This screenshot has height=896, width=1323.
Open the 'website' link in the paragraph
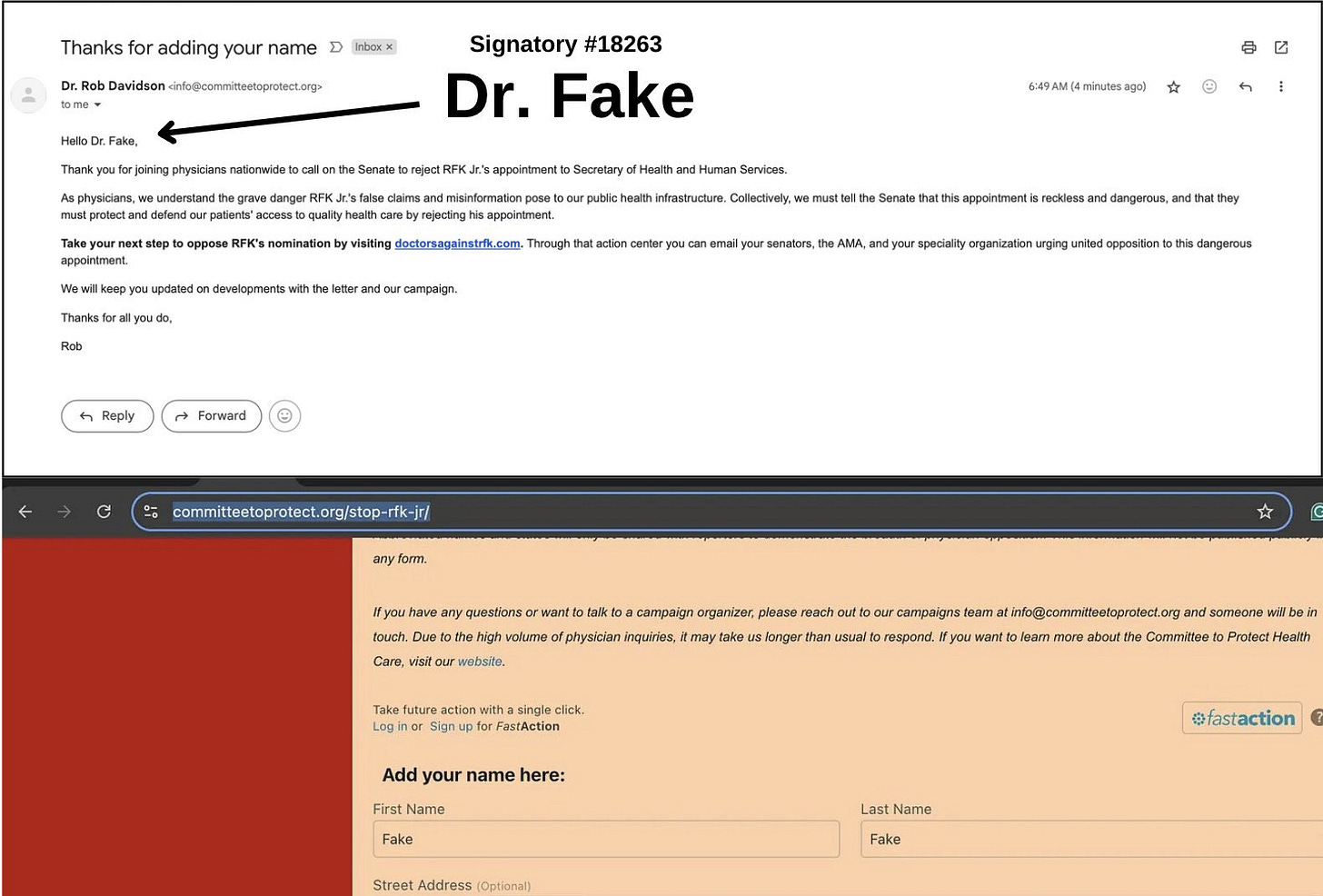(480, 662)
